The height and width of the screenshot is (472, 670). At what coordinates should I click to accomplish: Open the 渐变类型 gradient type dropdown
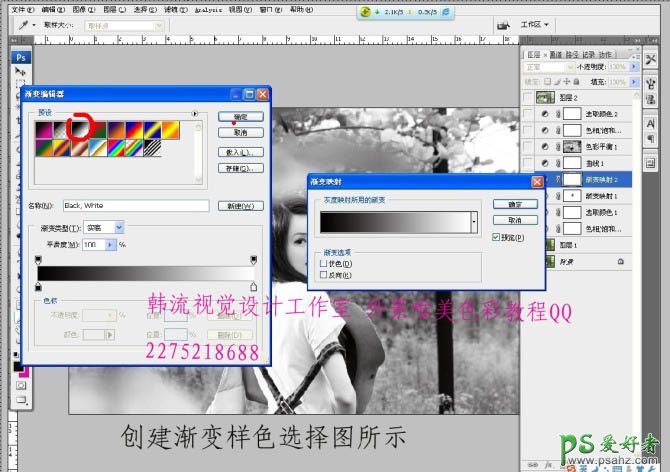tap(119, 228)
